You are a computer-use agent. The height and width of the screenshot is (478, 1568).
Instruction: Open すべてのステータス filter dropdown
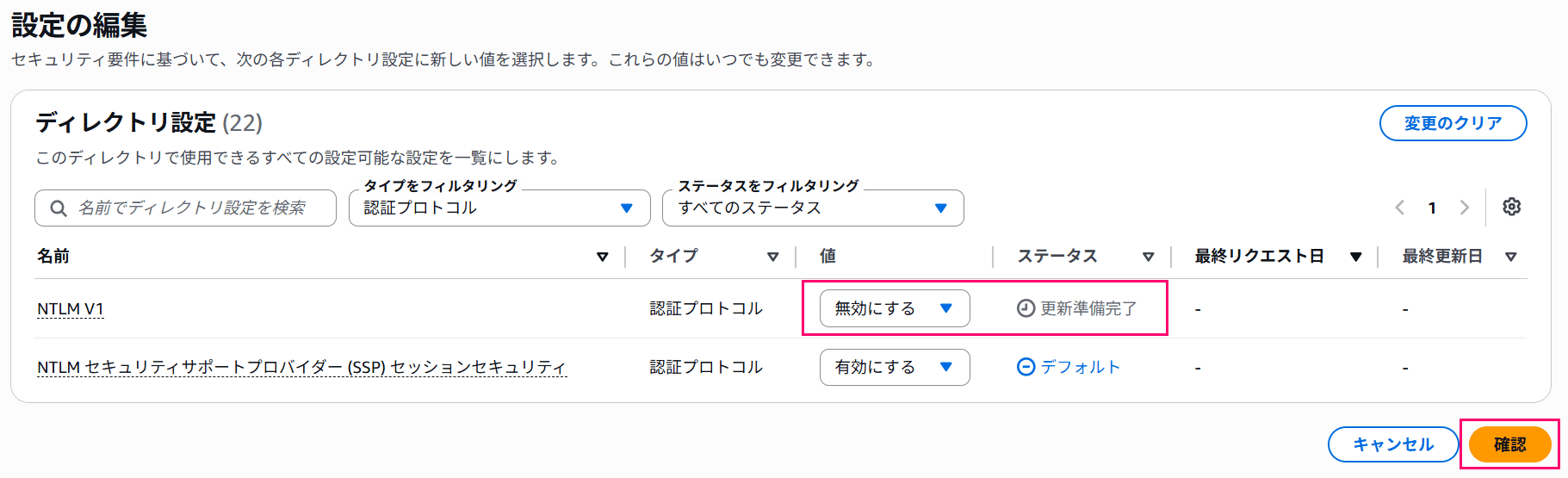pyautogui.click(x=813, y=208)
